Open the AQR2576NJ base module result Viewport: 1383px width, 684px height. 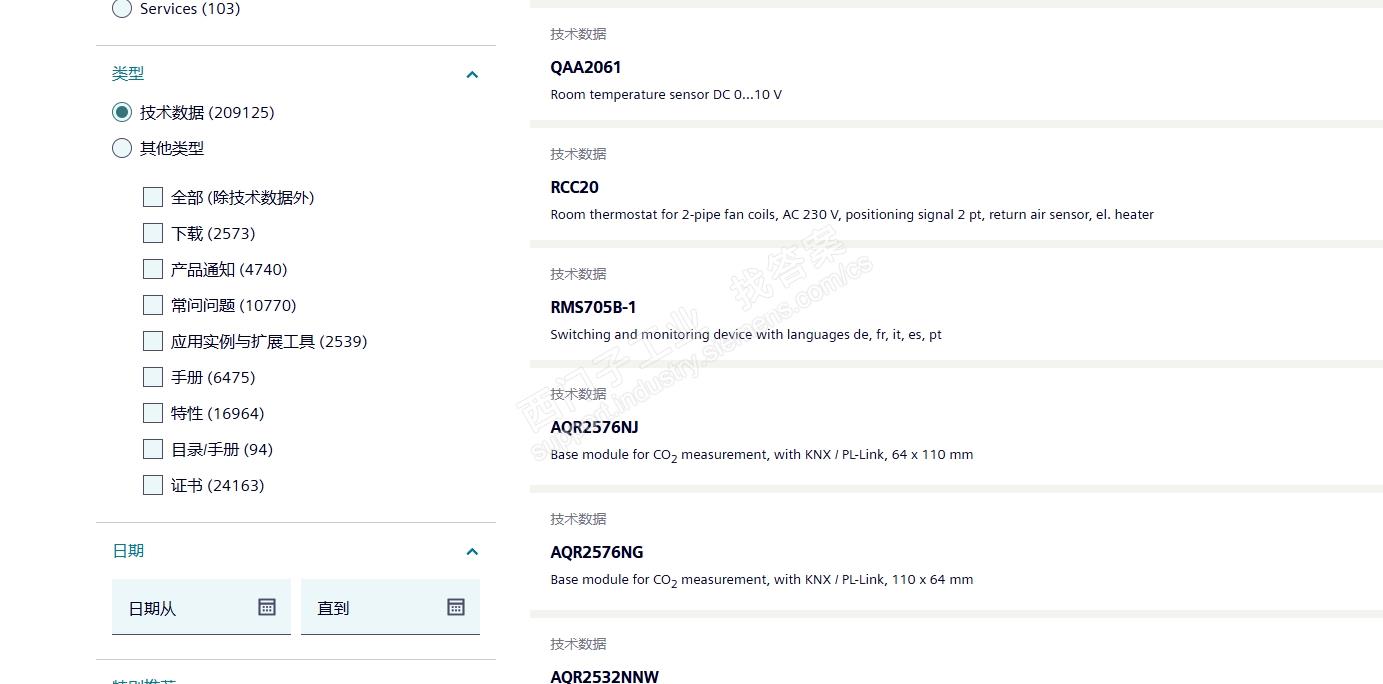click(594, 427)
